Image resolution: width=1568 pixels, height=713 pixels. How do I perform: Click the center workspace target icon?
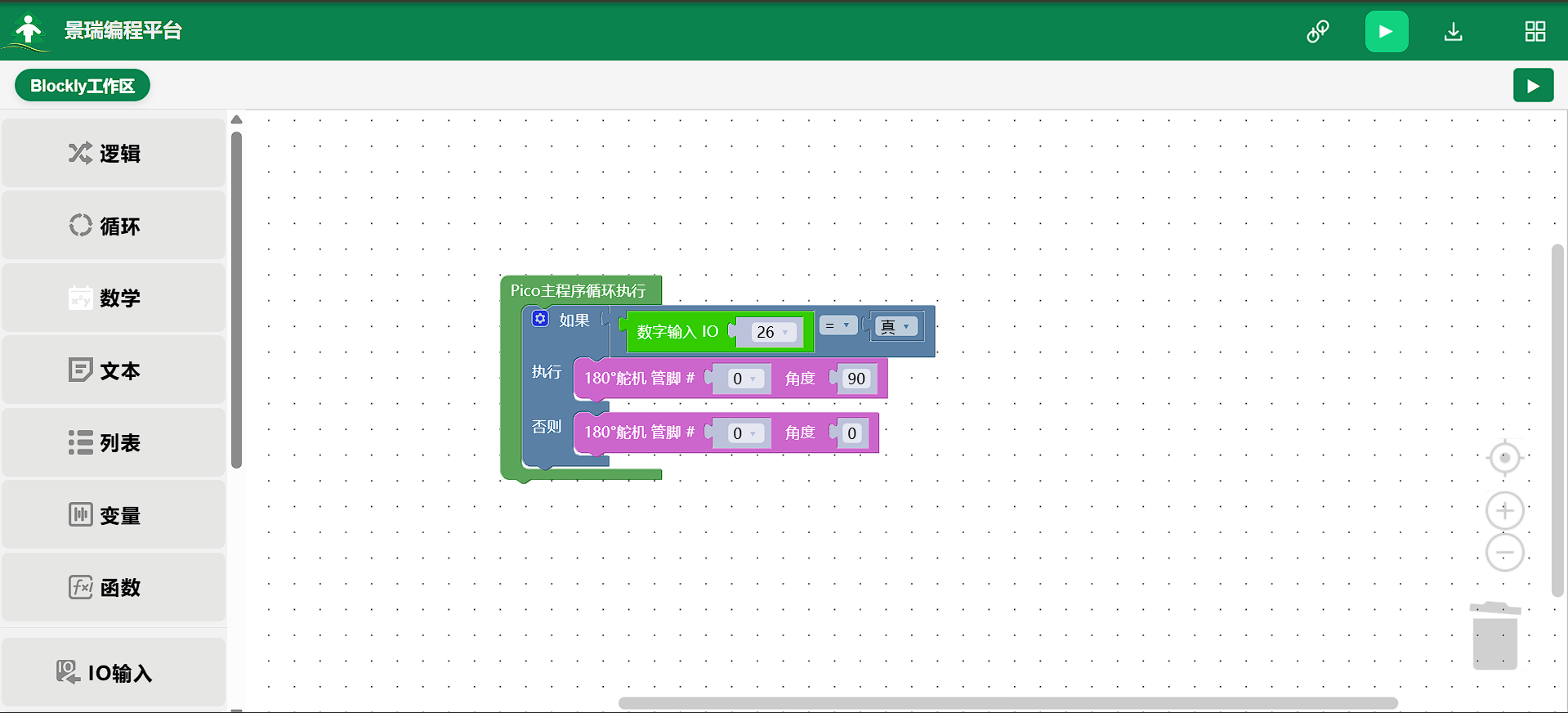tap(1504, 458)
